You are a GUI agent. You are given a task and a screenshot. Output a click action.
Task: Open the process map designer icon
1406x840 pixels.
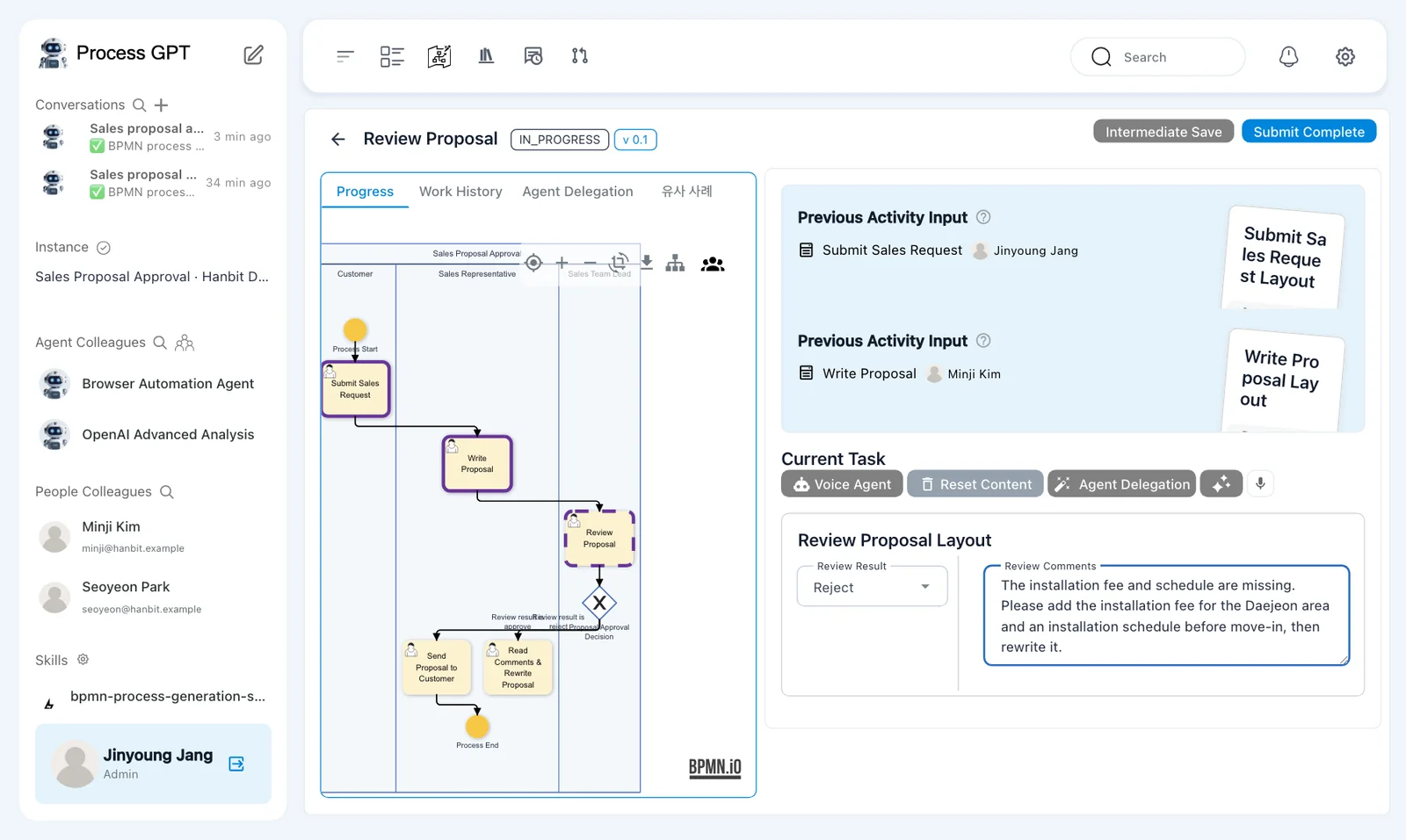pos(439,56)
